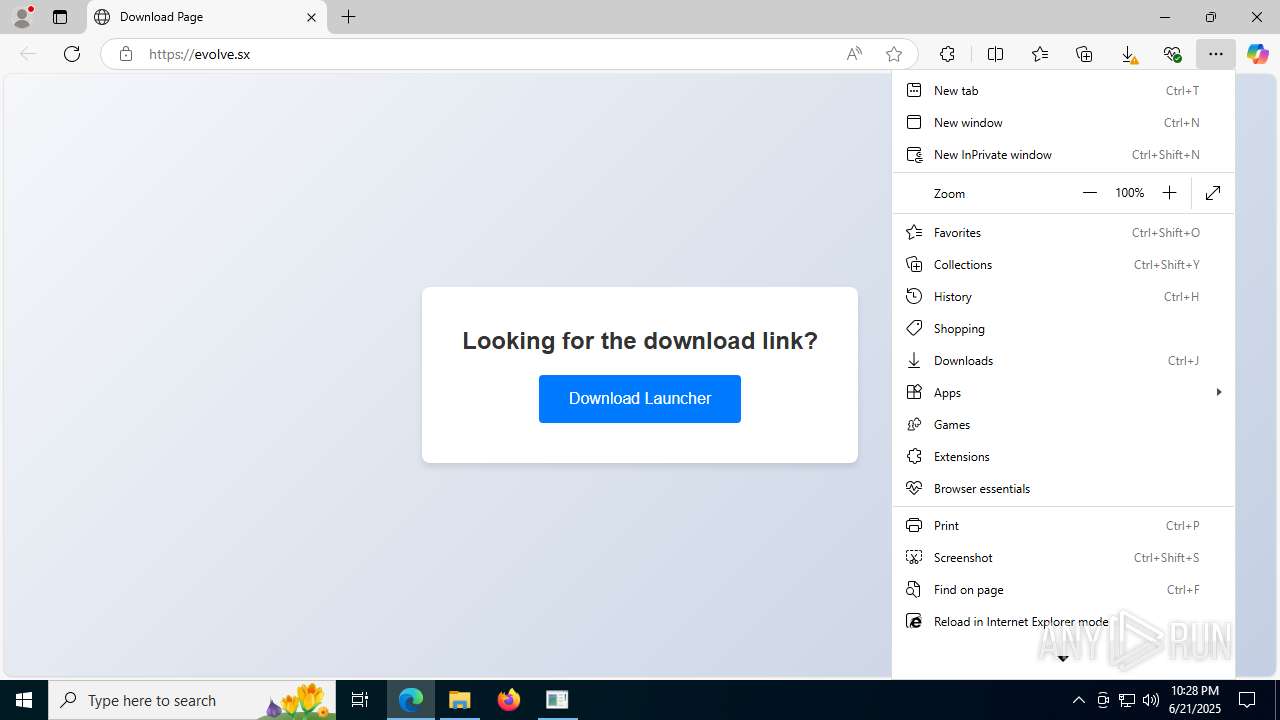This screenshot has width=1280, height=720.
Task: Click menu scroll-down arrow at bottom
Action: tap(1063, 658)
